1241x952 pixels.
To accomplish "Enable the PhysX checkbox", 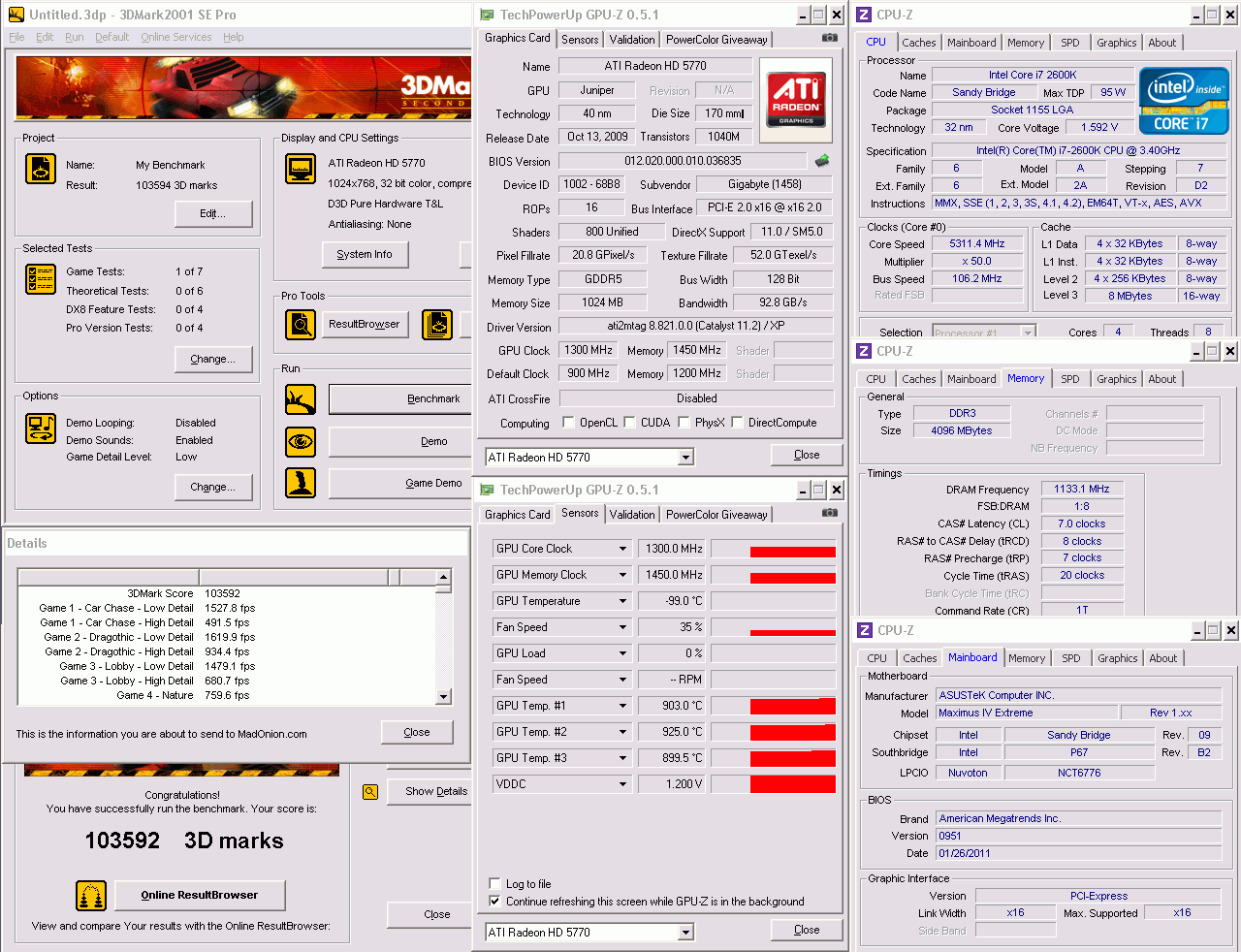I will click(684, 423).
